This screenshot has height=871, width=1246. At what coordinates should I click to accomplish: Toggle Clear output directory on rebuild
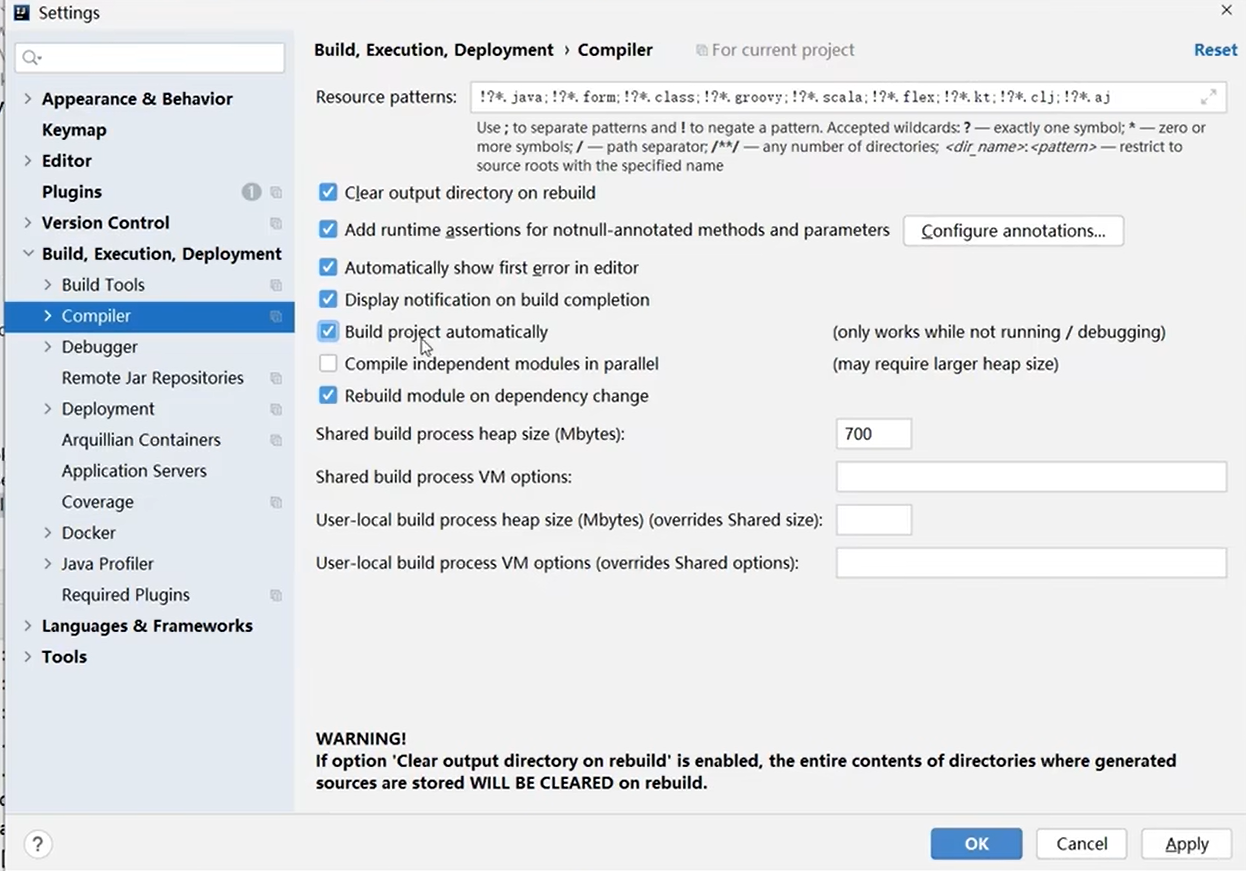point(328,192)
